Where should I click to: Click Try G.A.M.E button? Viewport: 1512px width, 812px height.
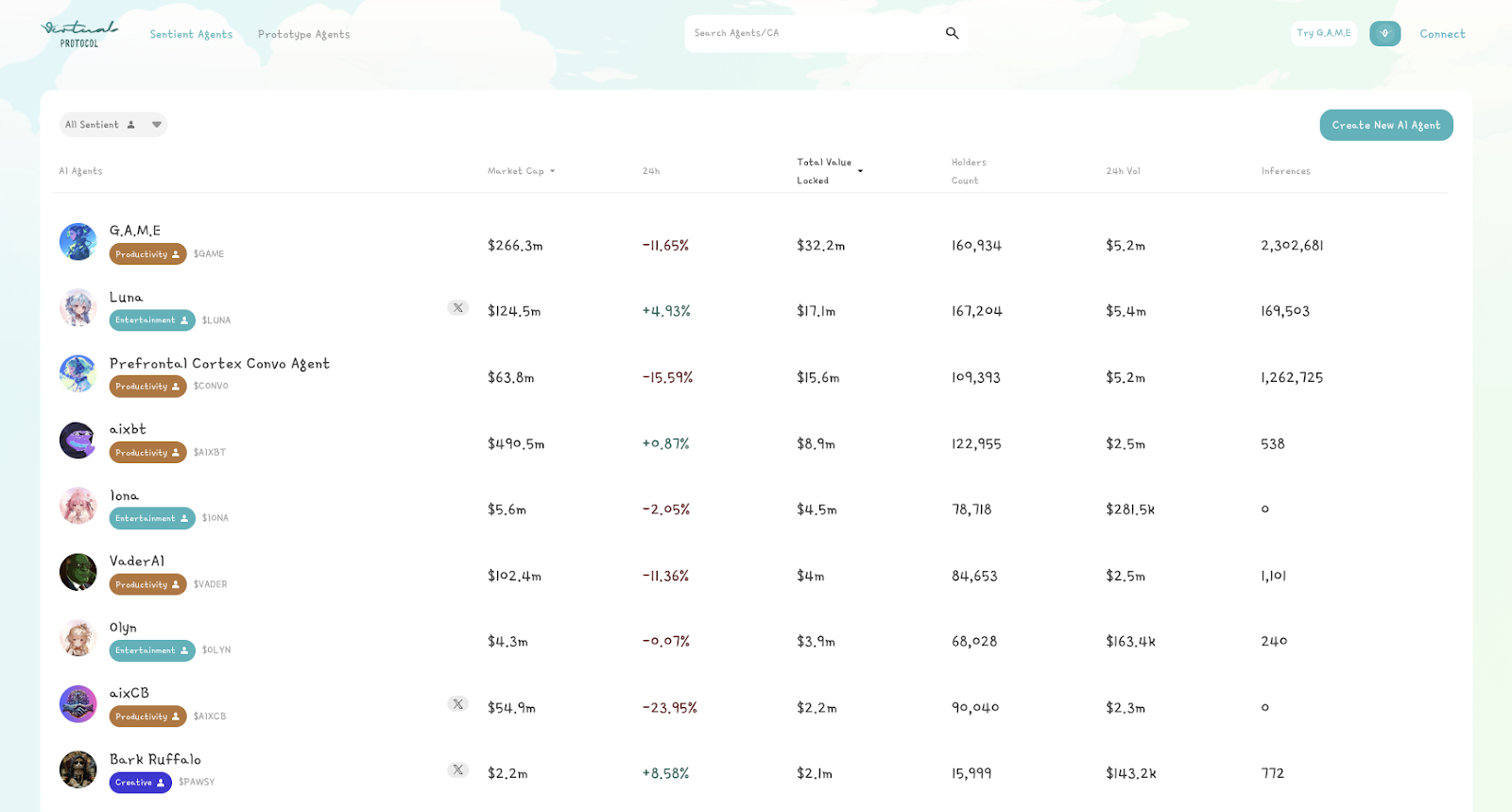pyautogui.click(x=1324, y=33)
